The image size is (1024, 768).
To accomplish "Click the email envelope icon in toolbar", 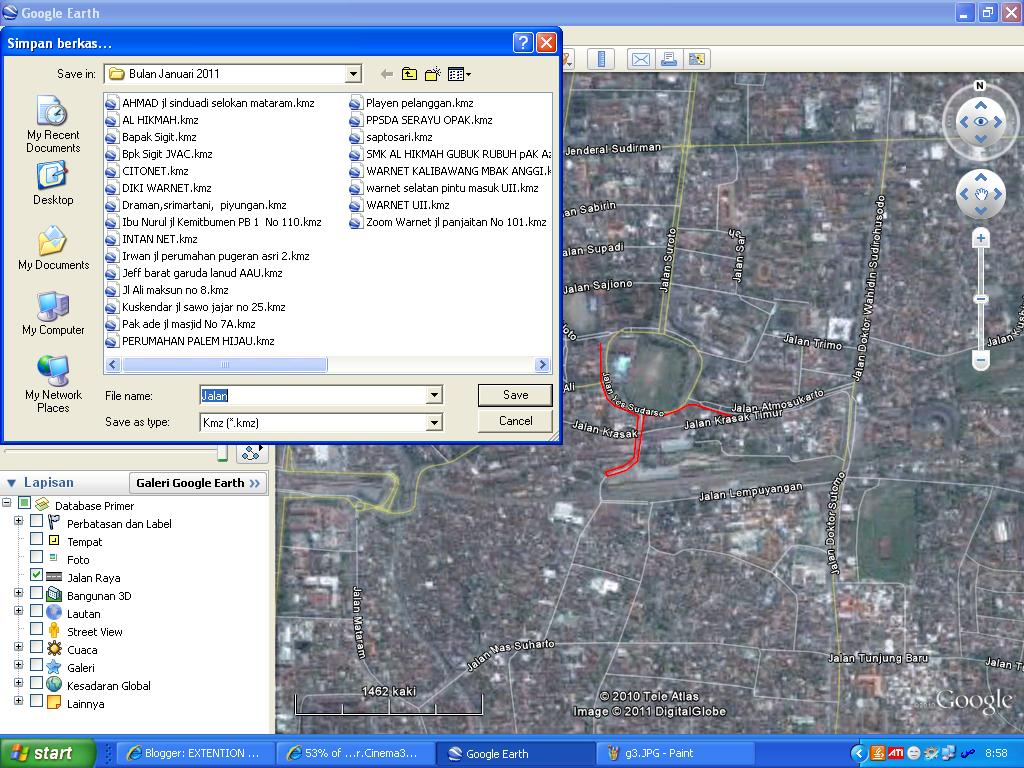I will point(641,59).
